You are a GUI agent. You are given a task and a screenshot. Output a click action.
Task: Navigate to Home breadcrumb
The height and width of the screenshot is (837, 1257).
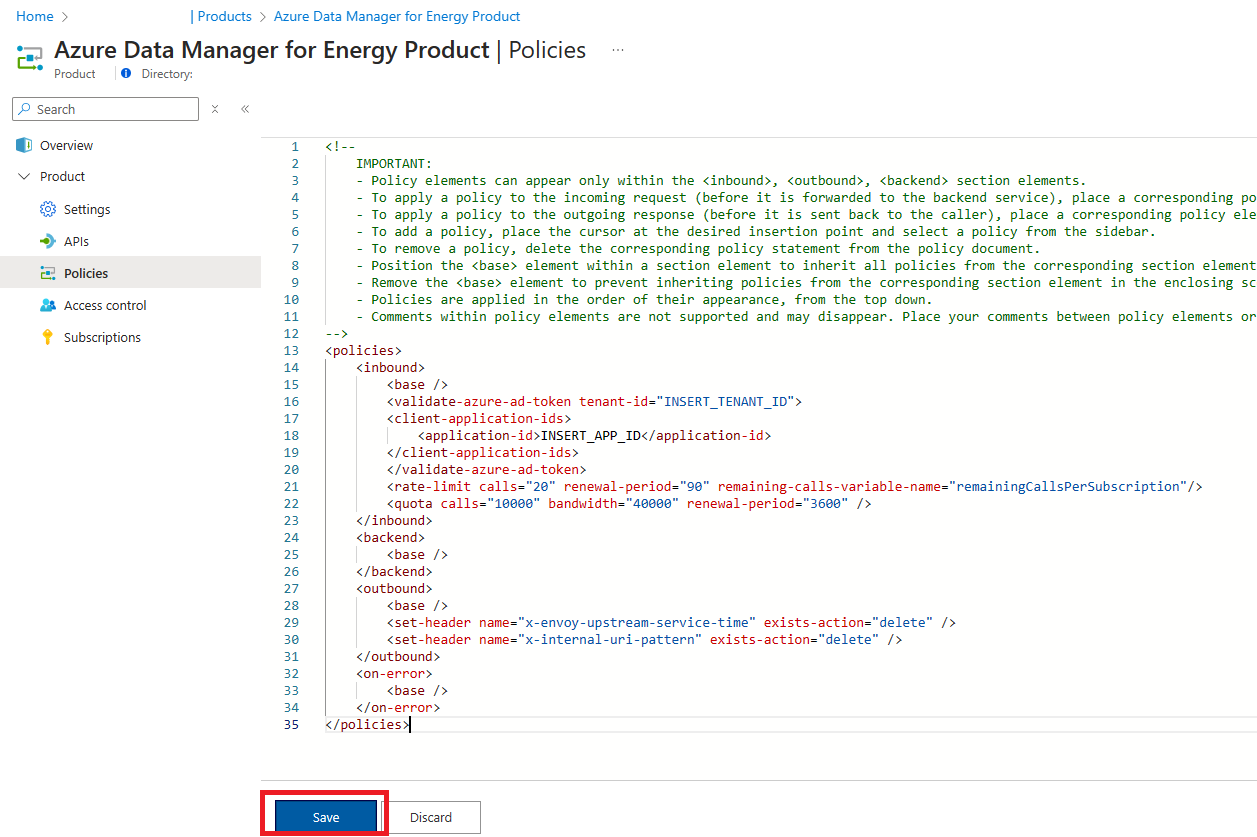tap(35, 16)
